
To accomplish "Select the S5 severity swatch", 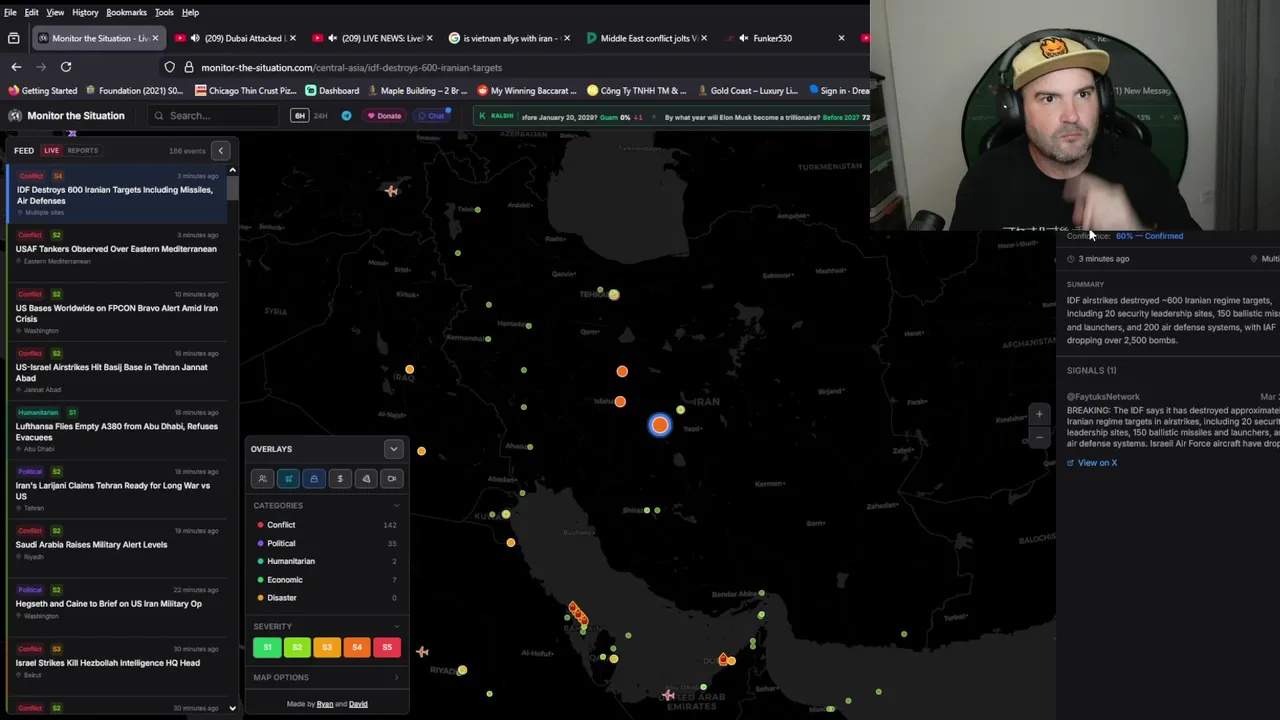I will point(387,648).
